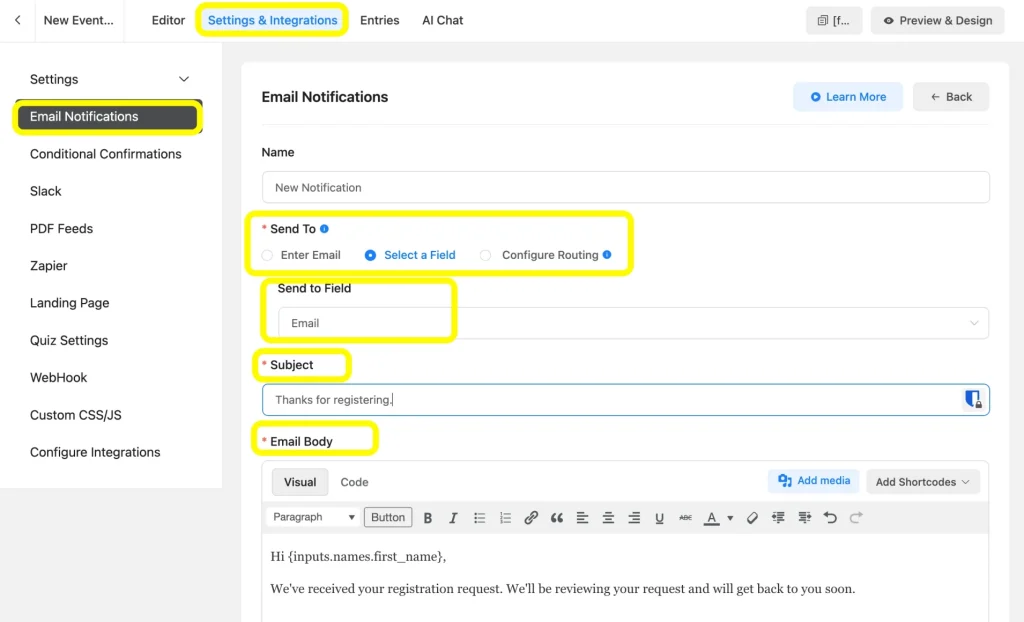Screen dimensions: 1024x622
Task: Increase indent in editor toolbar
Action: pos(805,517)
